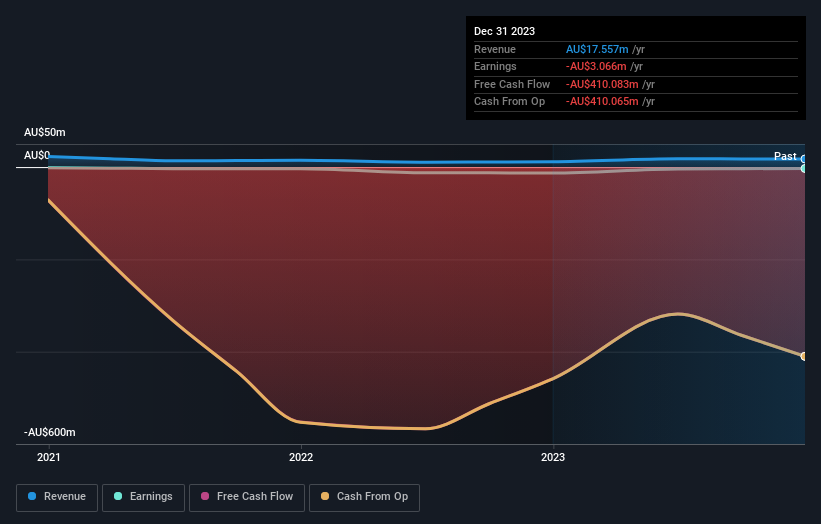Click the Free Cash Flow label in tooltip
This screenshot has height=524, width=821.
tap(512, 84)
